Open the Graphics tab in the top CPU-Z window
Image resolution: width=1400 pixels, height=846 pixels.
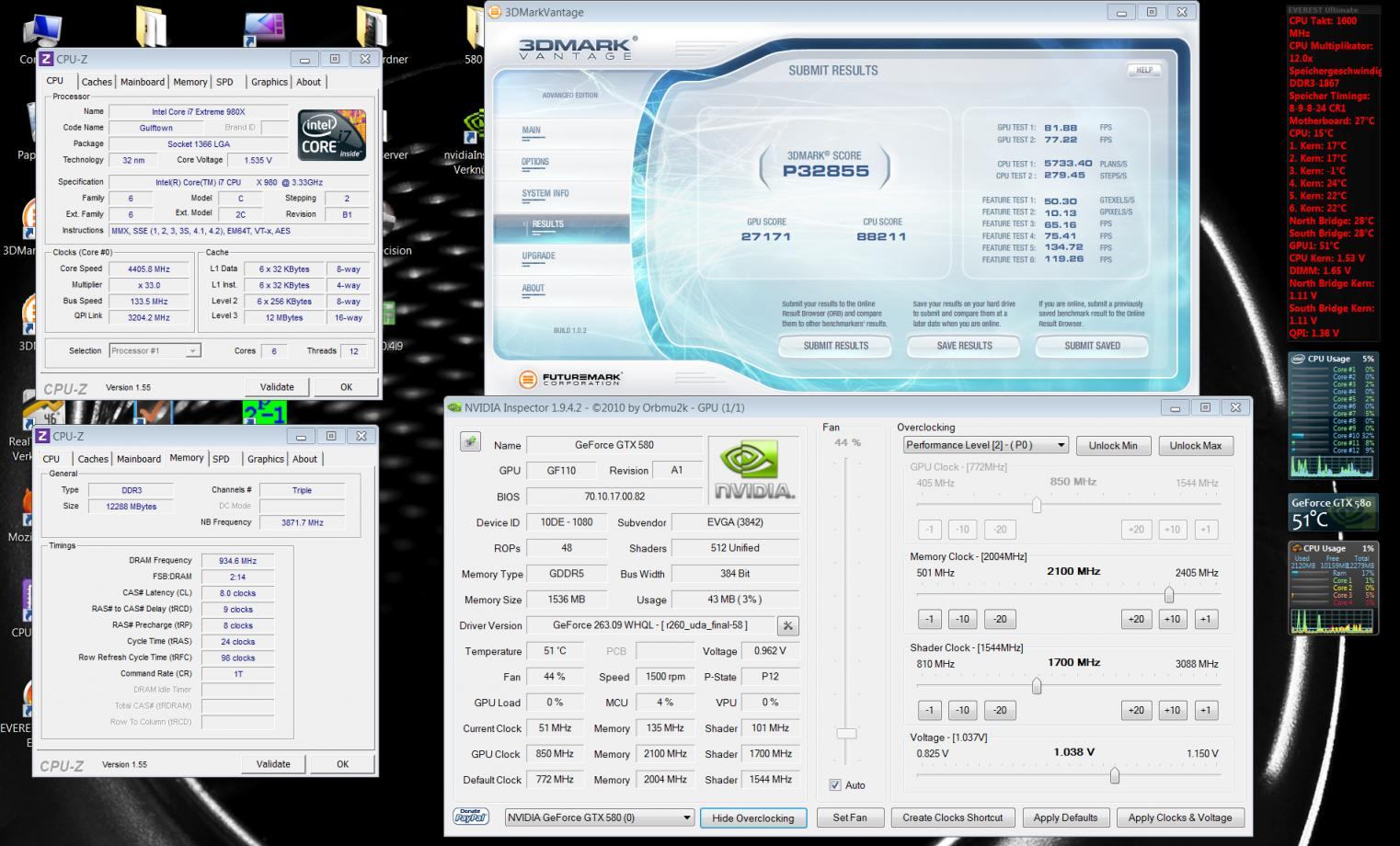(x=270, y=82)
